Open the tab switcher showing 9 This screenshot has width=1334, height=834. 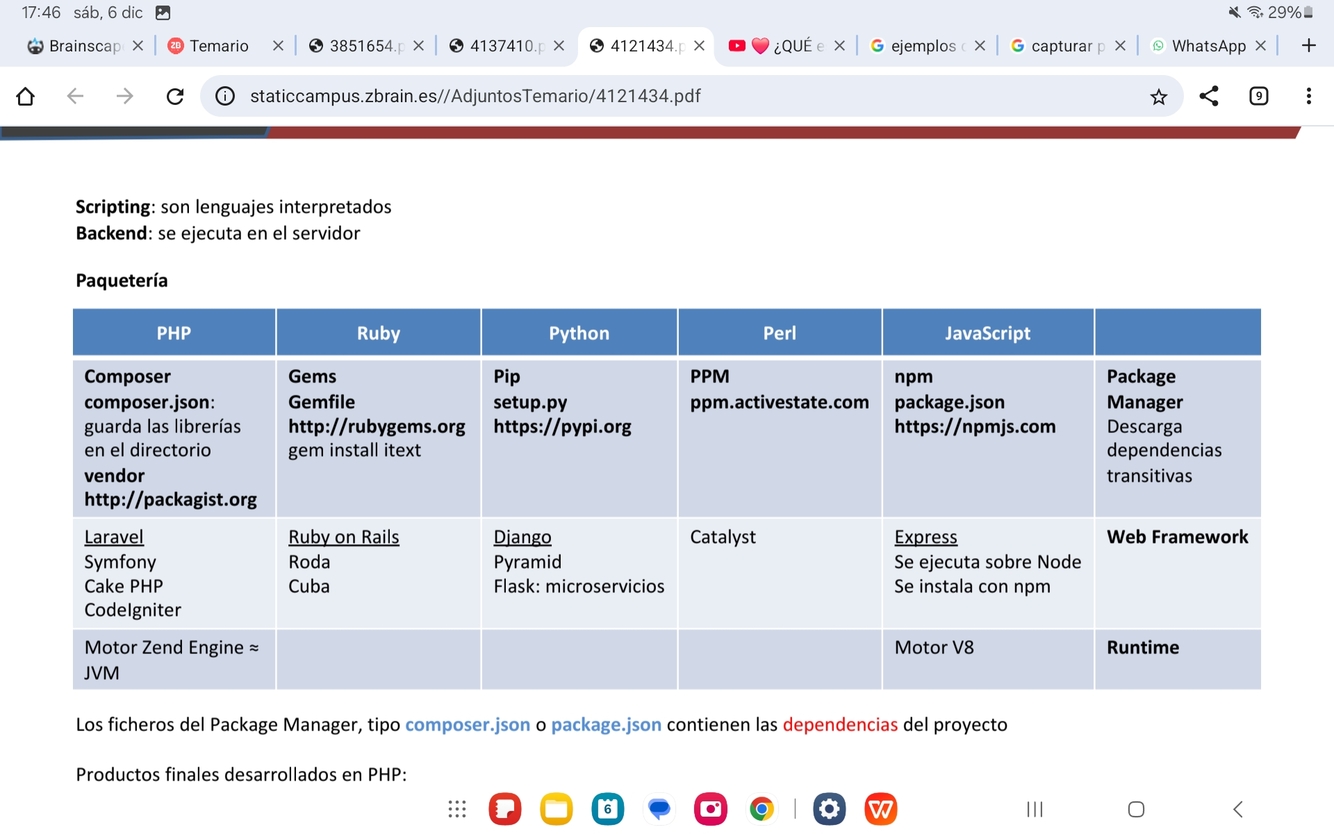coord(1259,96)
